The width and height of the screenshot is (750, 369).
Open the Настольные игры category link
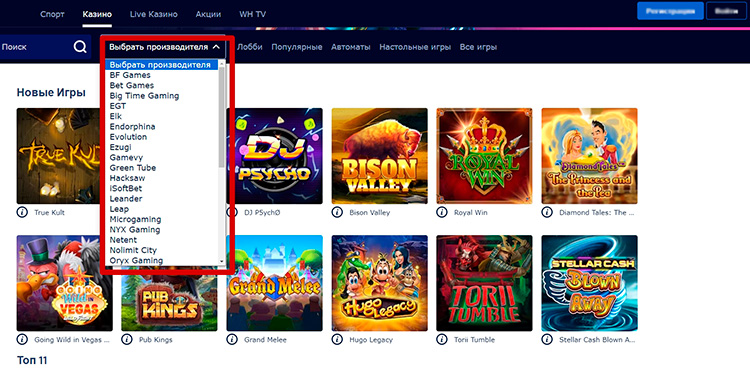pos(415,47)
